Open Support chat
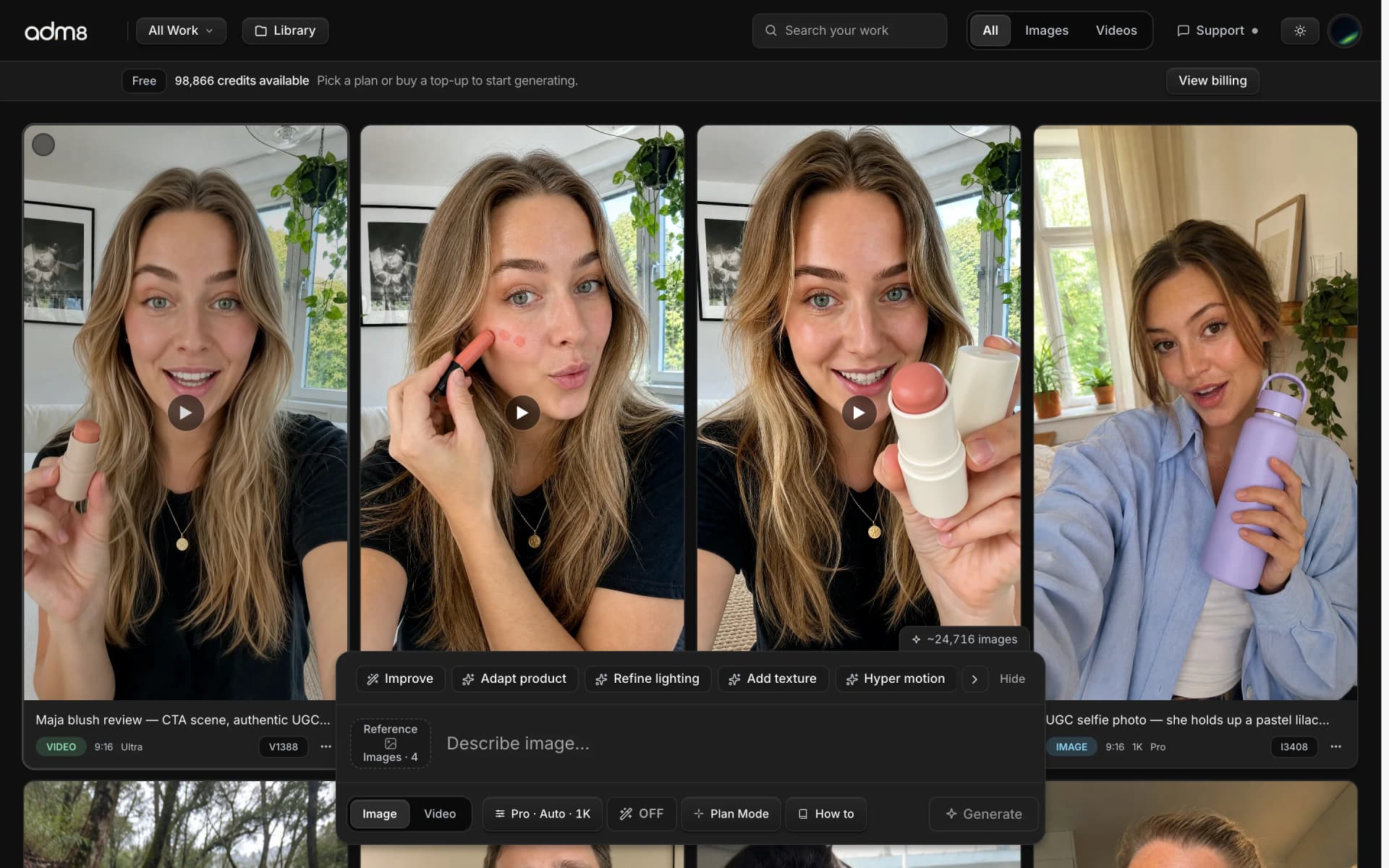Viewport: 1389px width, 868px height. click(x=1218, y=30)
